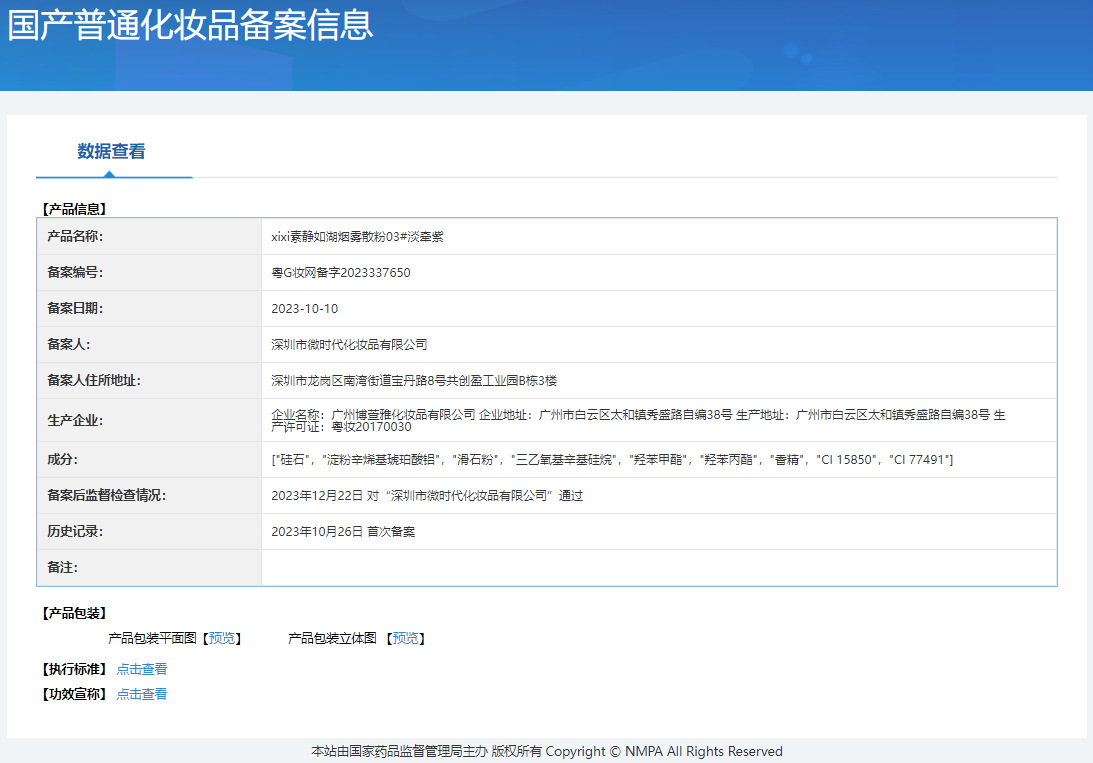The height and width of the screenshot is (763, 1093).
Task: Click the 【产品信息】 section header
Action: pyautogui.click(x=74, y=209)
